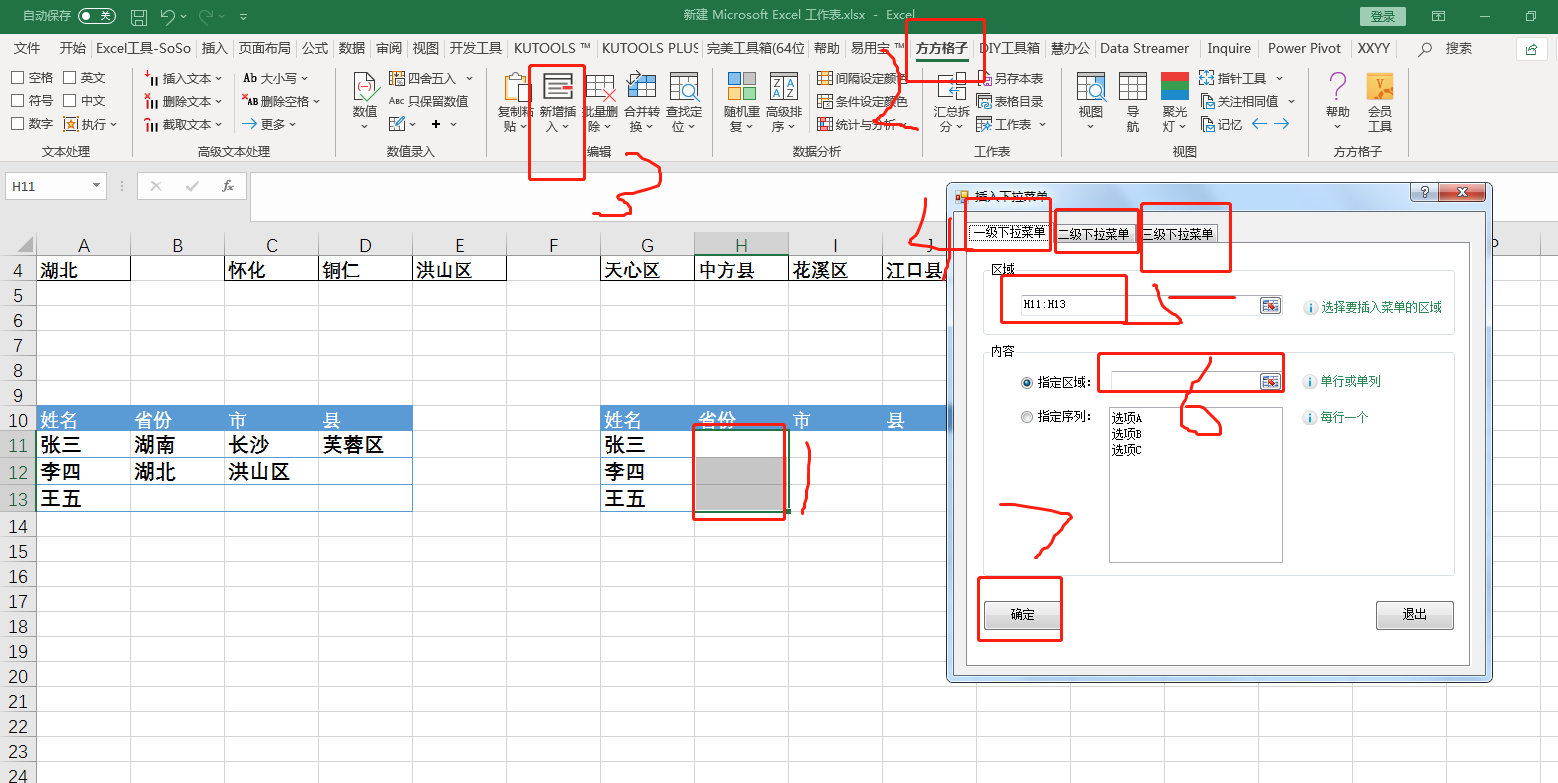Open the 高级排序 tool
Image resolution: width=1558 pixels, height=783 pixels.
click(784, 103)
